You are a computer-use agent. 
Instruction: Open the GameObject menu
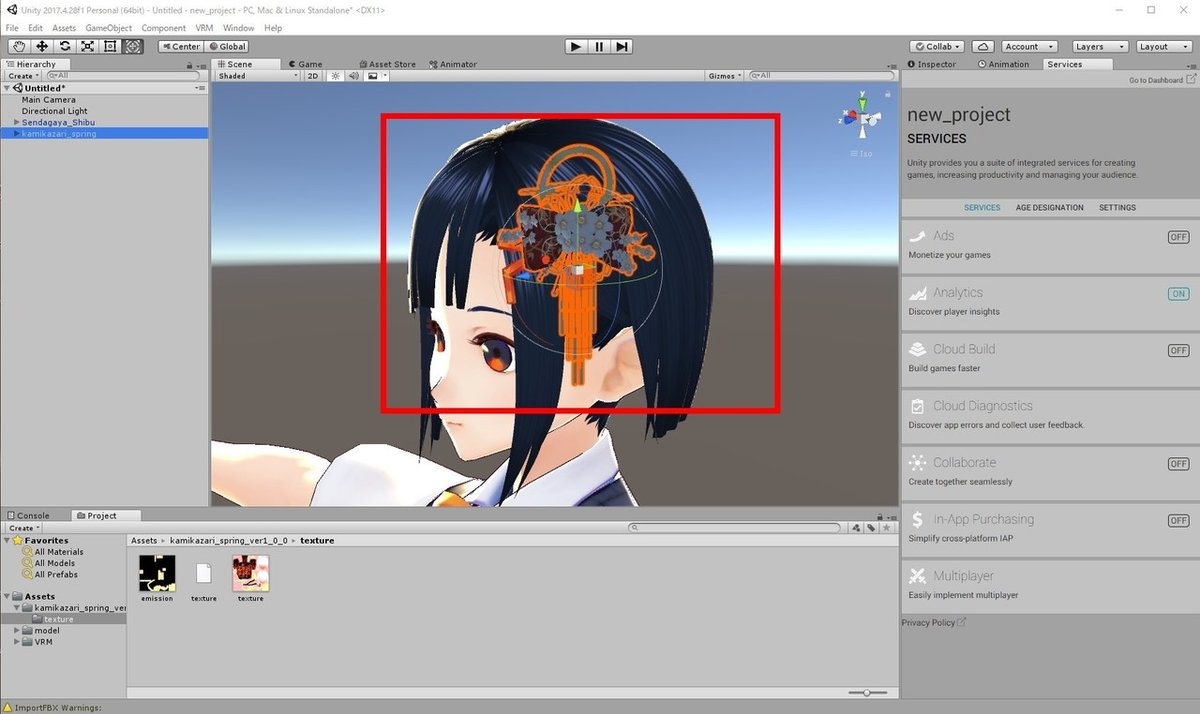109,28
